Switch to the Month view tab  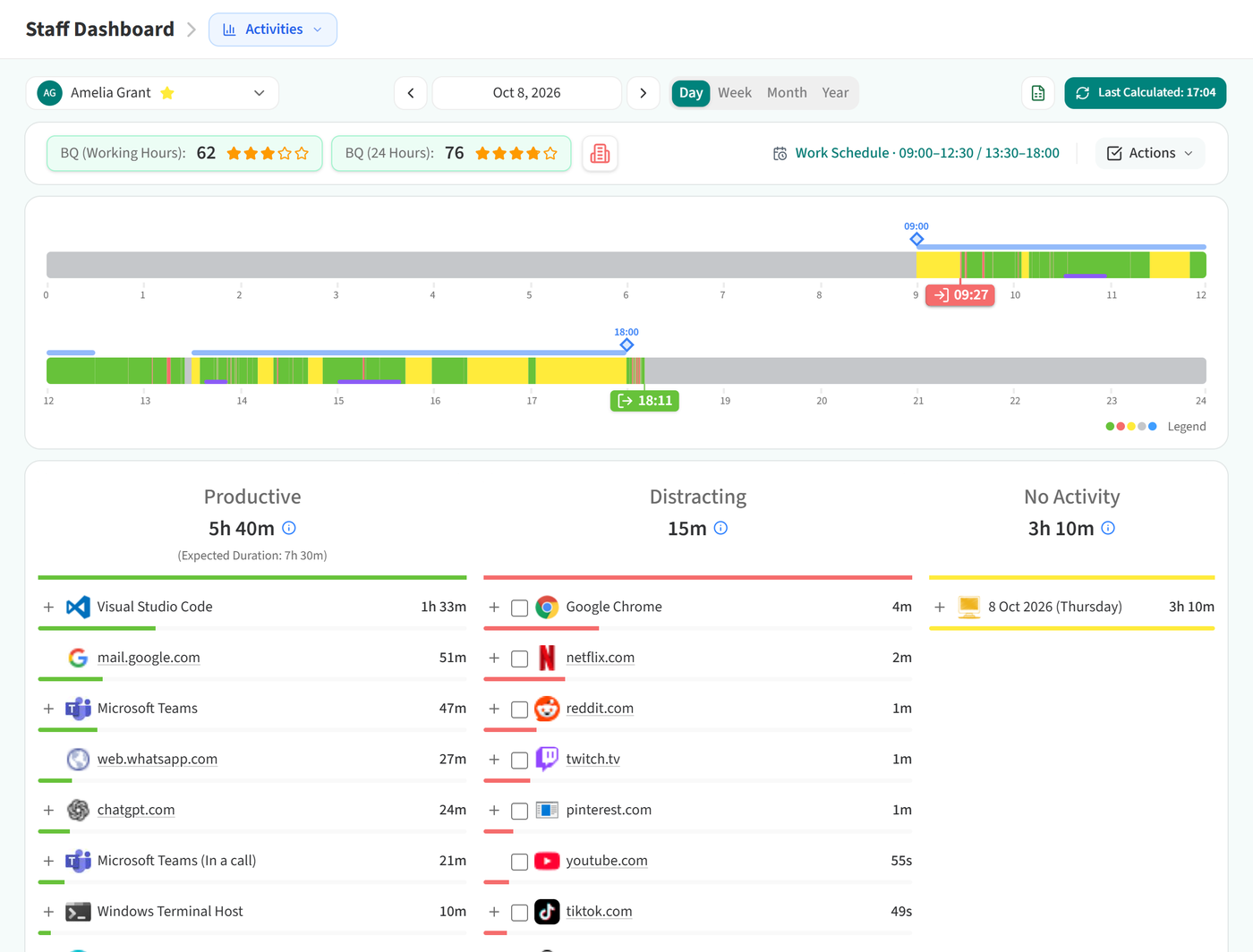(787, 93)
